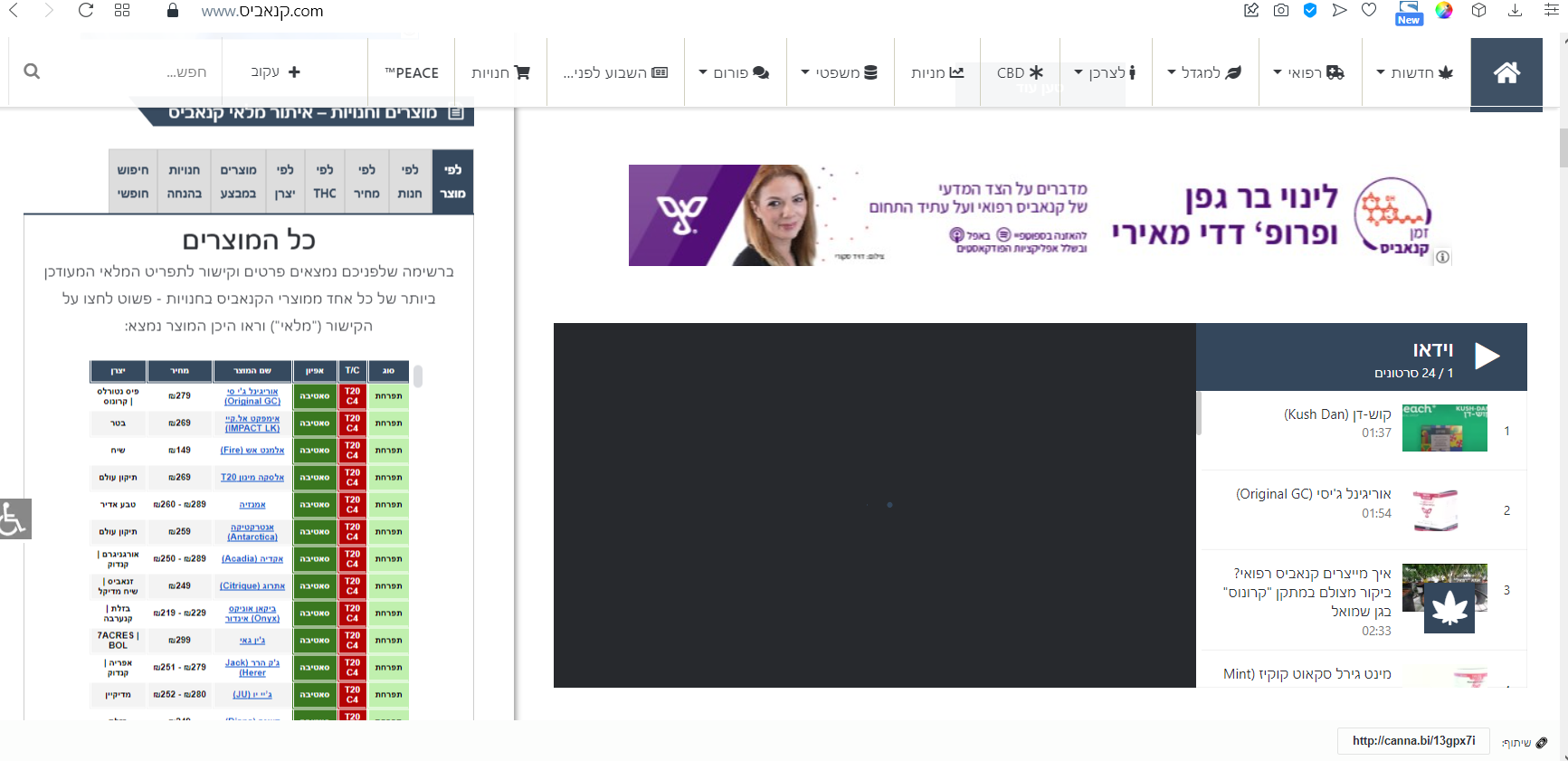
Task: Expand the חדשות news dropdown
Action: point(1414,72)
